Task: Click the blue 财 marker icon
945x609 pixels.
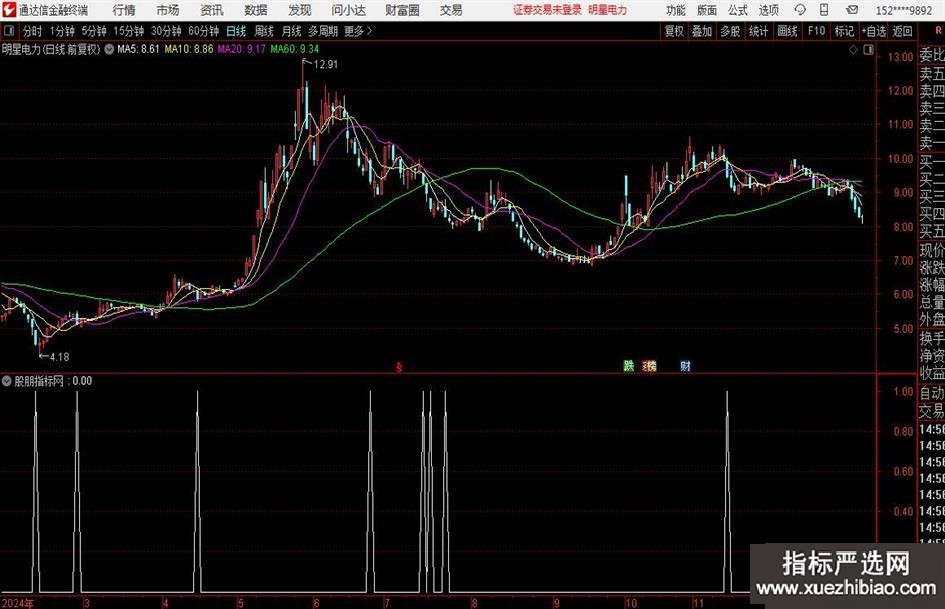Action: 685,365
